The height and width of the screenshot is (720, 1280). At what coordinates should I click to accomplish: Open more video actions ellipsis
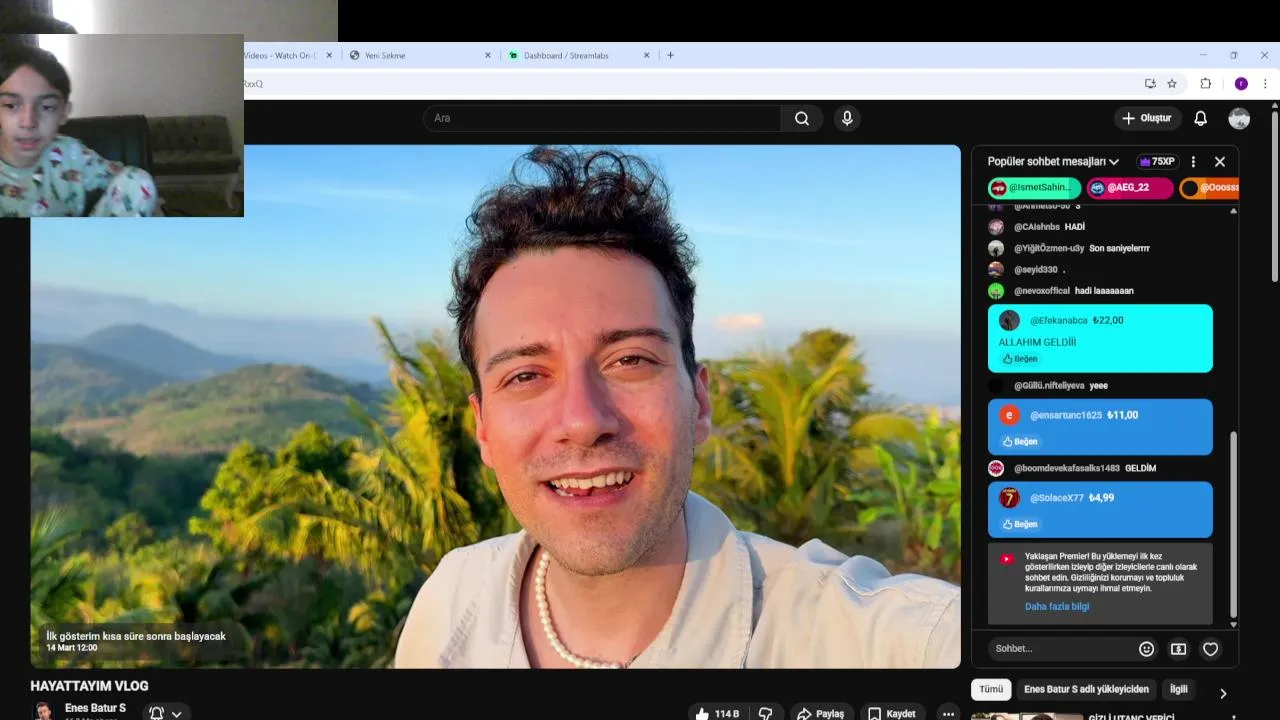pos(948,713)
